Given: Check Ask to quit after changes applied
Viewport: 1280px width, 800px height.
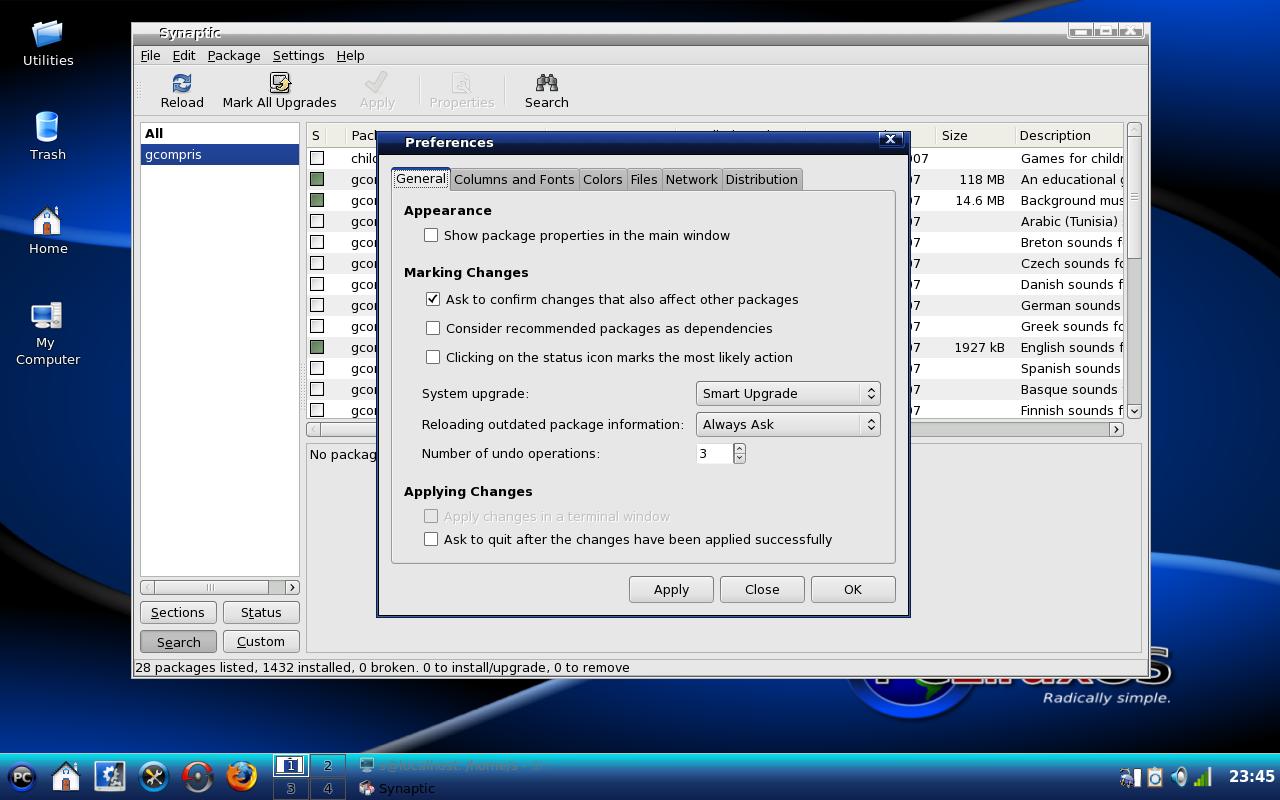Looking at the screenshot, I should [x=431, y=539].
